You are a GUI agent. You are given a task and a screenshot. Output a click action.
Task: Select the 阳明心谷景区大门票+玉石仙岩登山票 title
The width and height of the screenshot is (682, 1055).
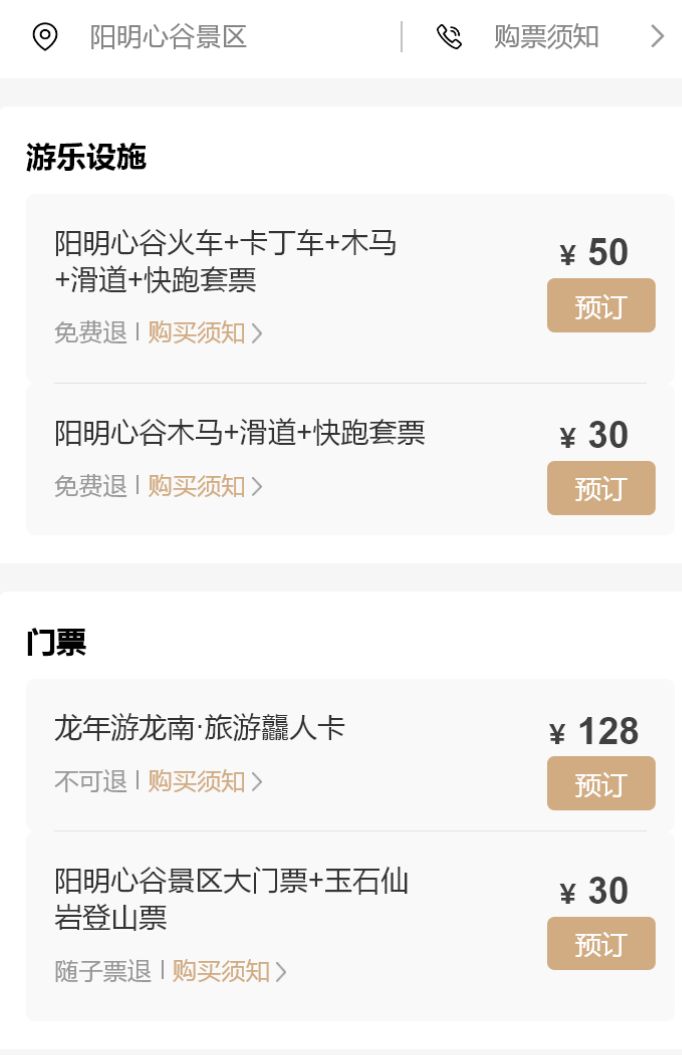tap(231, 899)
